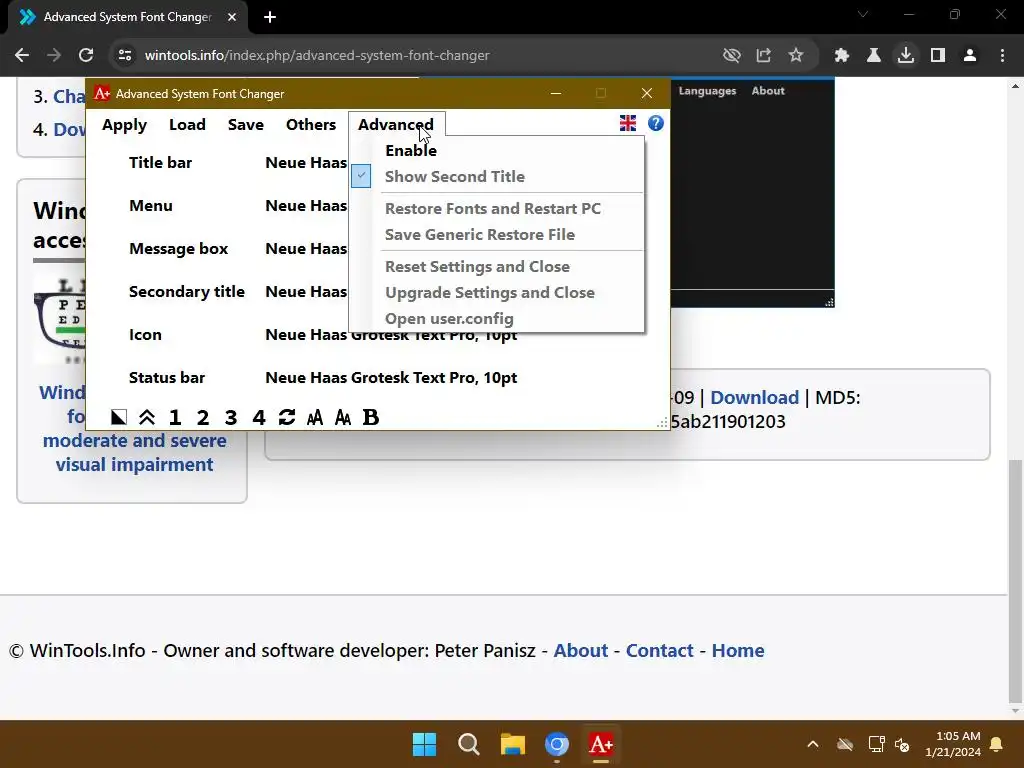Choose Enable in Advanced menu
The width and height of the screenshot is (1024, 768).
(411, 150)
